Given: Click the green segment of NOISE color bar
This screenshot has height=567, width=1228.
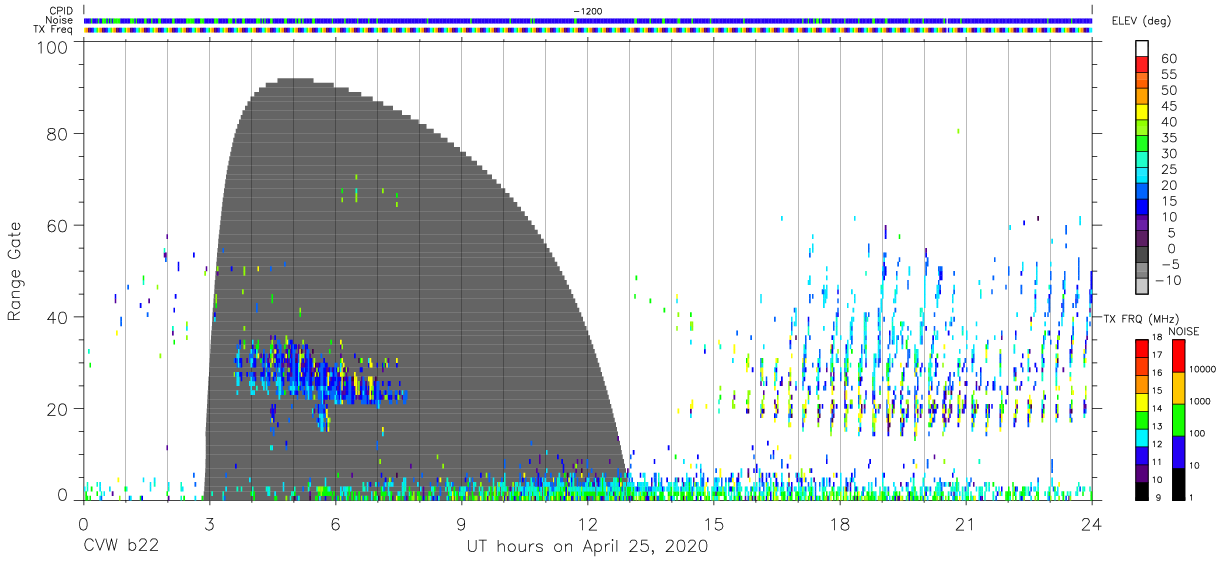Looking at the screenshot, I should click(x=1180, y=418).
